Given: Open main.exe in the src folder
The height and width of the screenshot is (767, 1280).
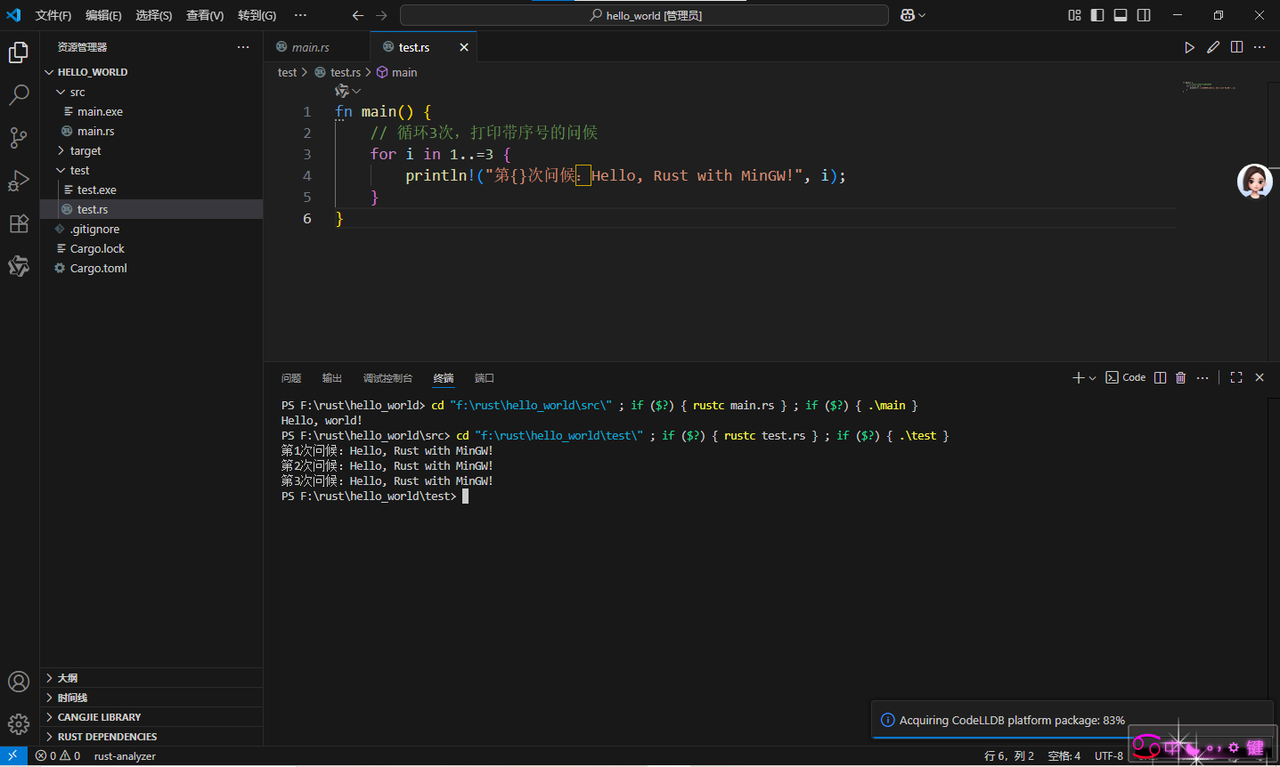Looking at the screenshot, I should (x=151, y=112).
